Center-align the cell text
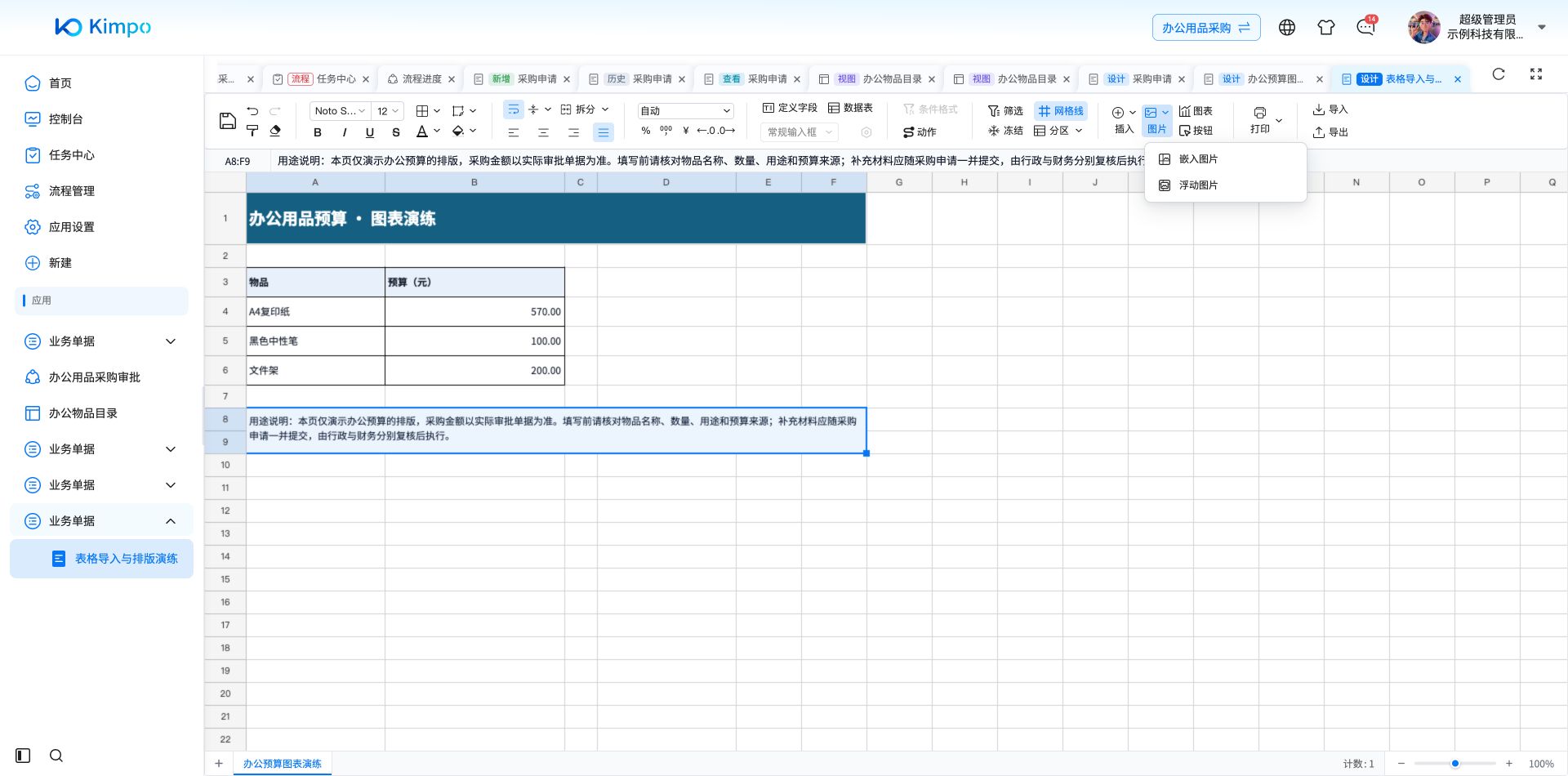Viewport: 1568px width, 776px height. pos(543,132)
